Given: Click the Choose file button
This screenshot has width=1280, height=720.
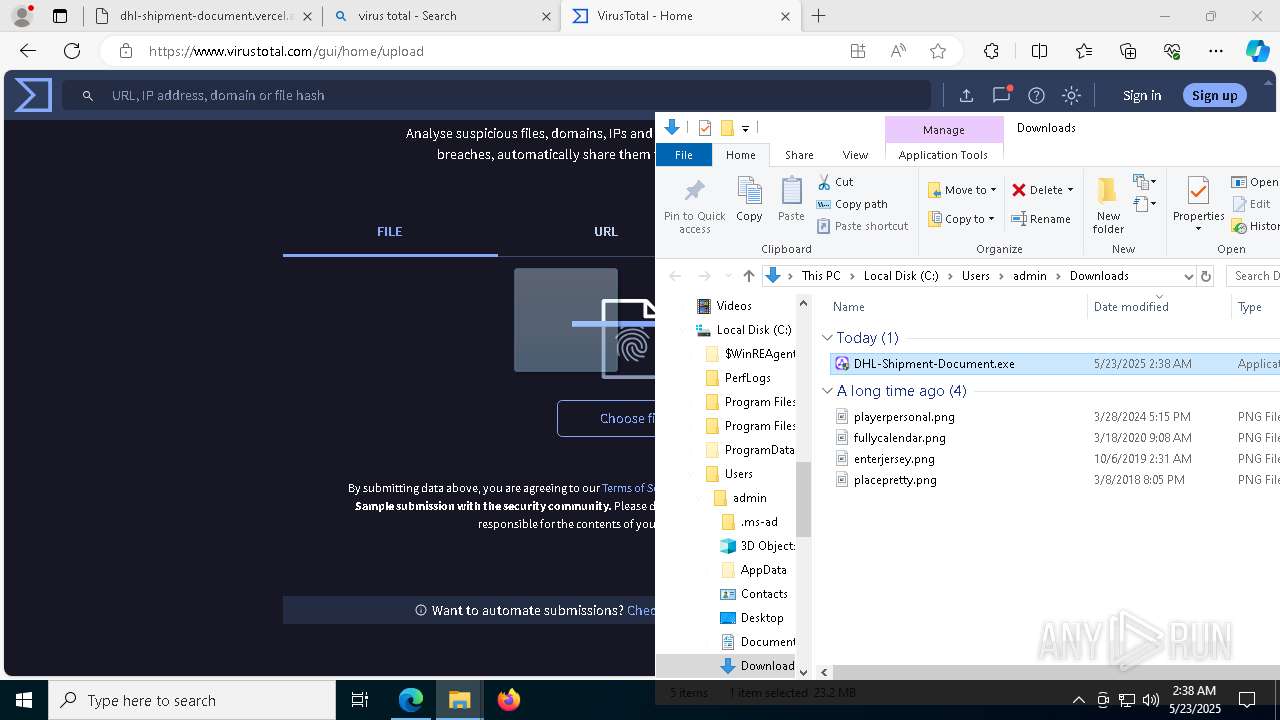Looking at the screenshot, I should 607,418.
